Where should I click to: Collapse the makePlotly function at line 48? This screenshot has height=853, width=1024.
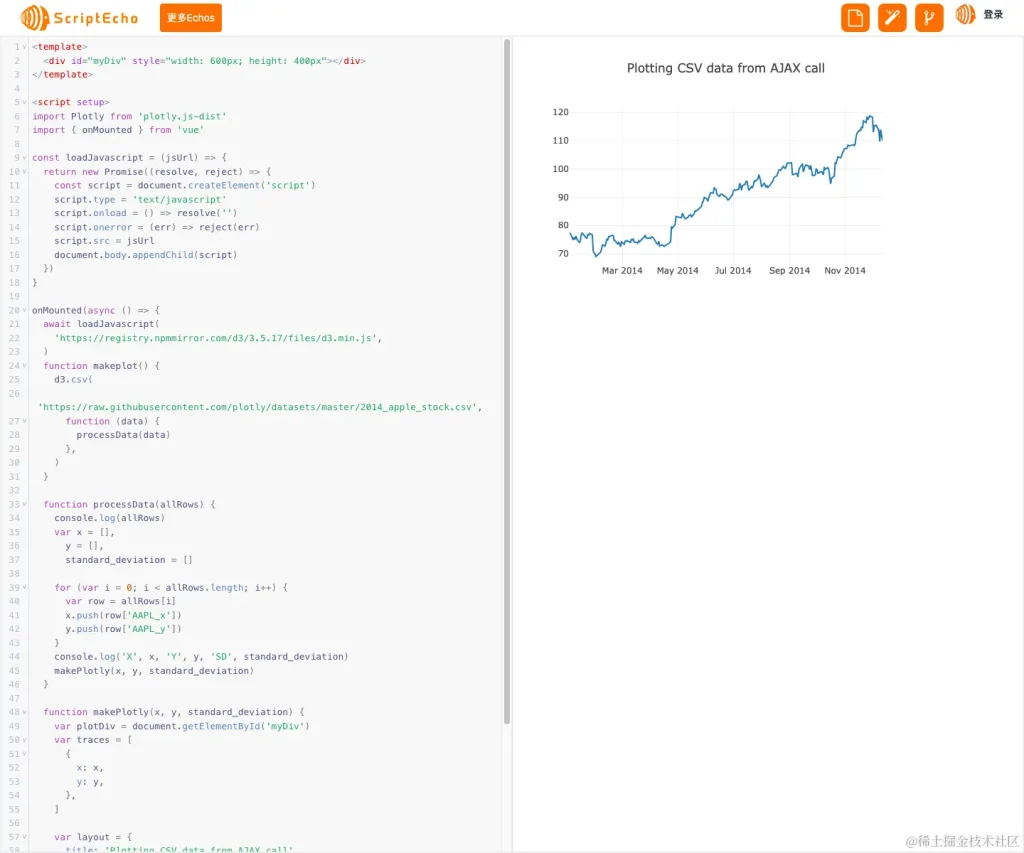[22, 712]
